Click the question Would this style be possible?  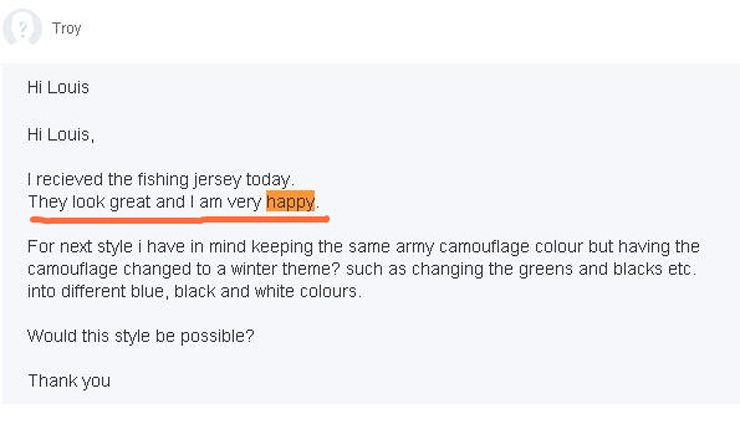click(141, 336)
